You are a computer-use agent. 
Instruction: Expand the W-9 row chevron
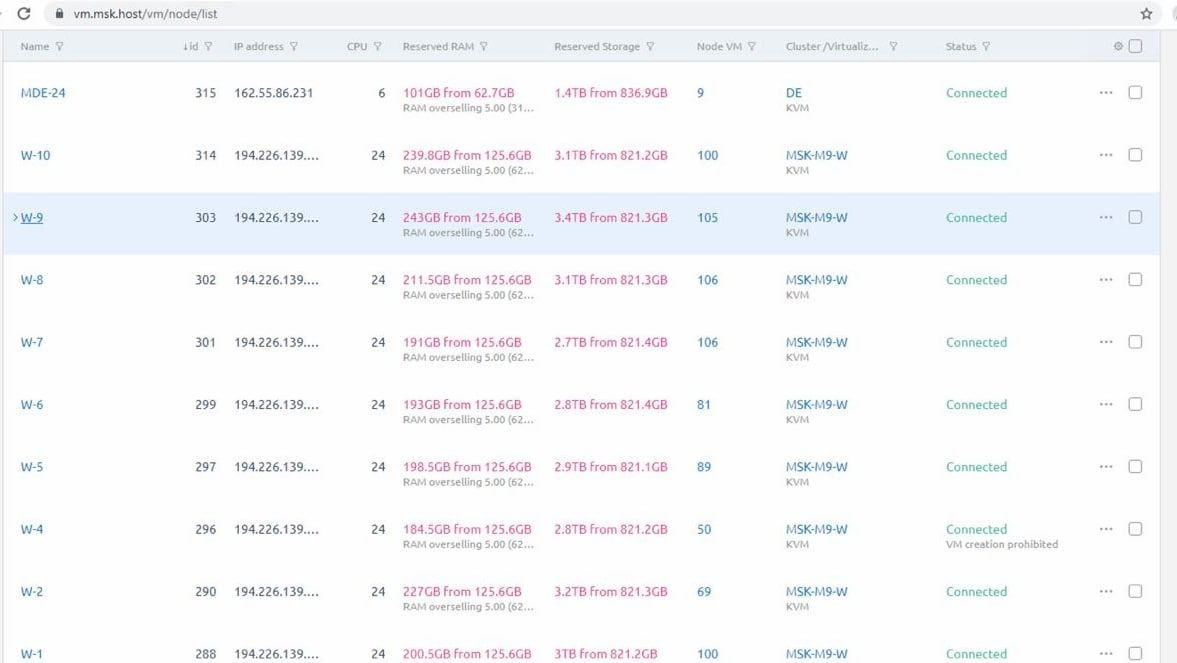coord(15,218)
